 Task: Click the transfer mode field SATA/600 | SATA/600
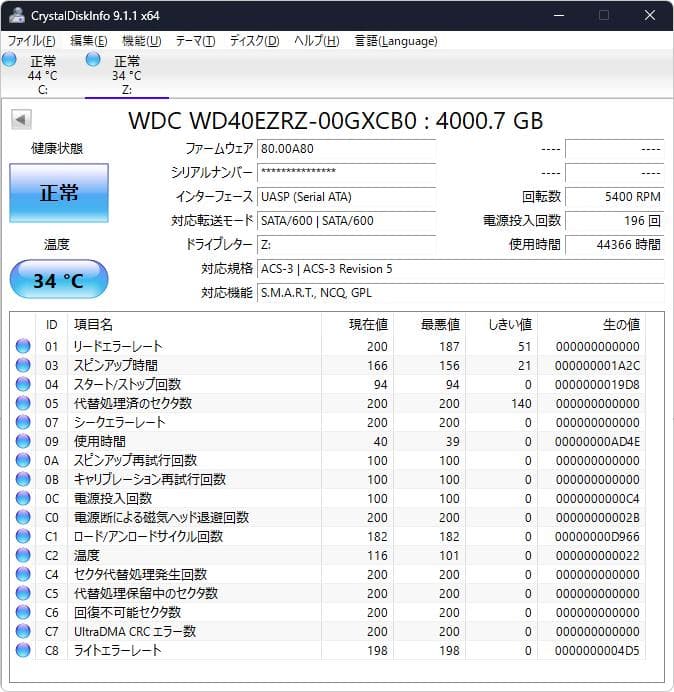pos(346,221)
